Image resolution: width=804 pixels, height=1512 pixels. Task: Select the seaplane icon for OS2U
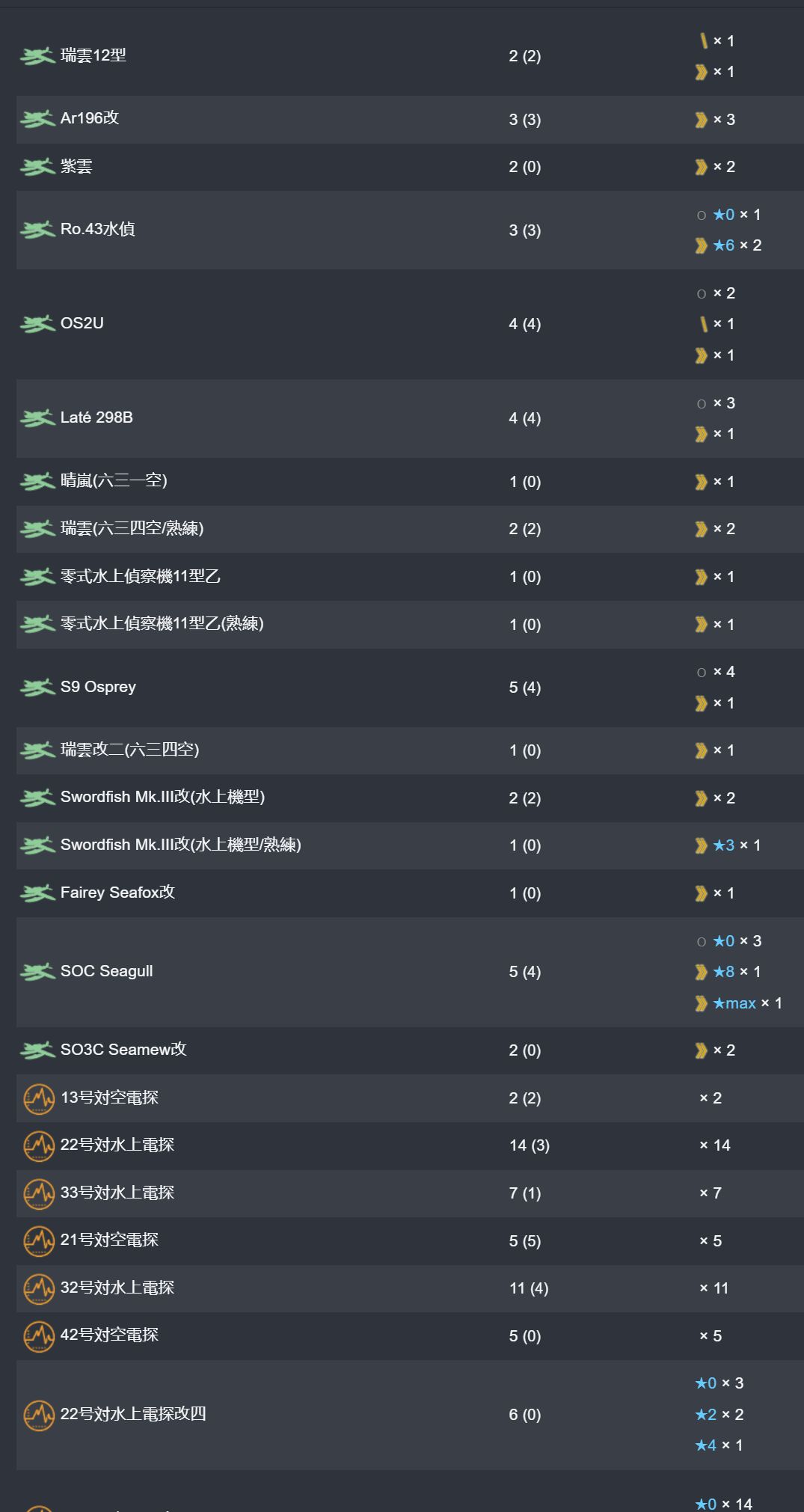tap(37, 324)
